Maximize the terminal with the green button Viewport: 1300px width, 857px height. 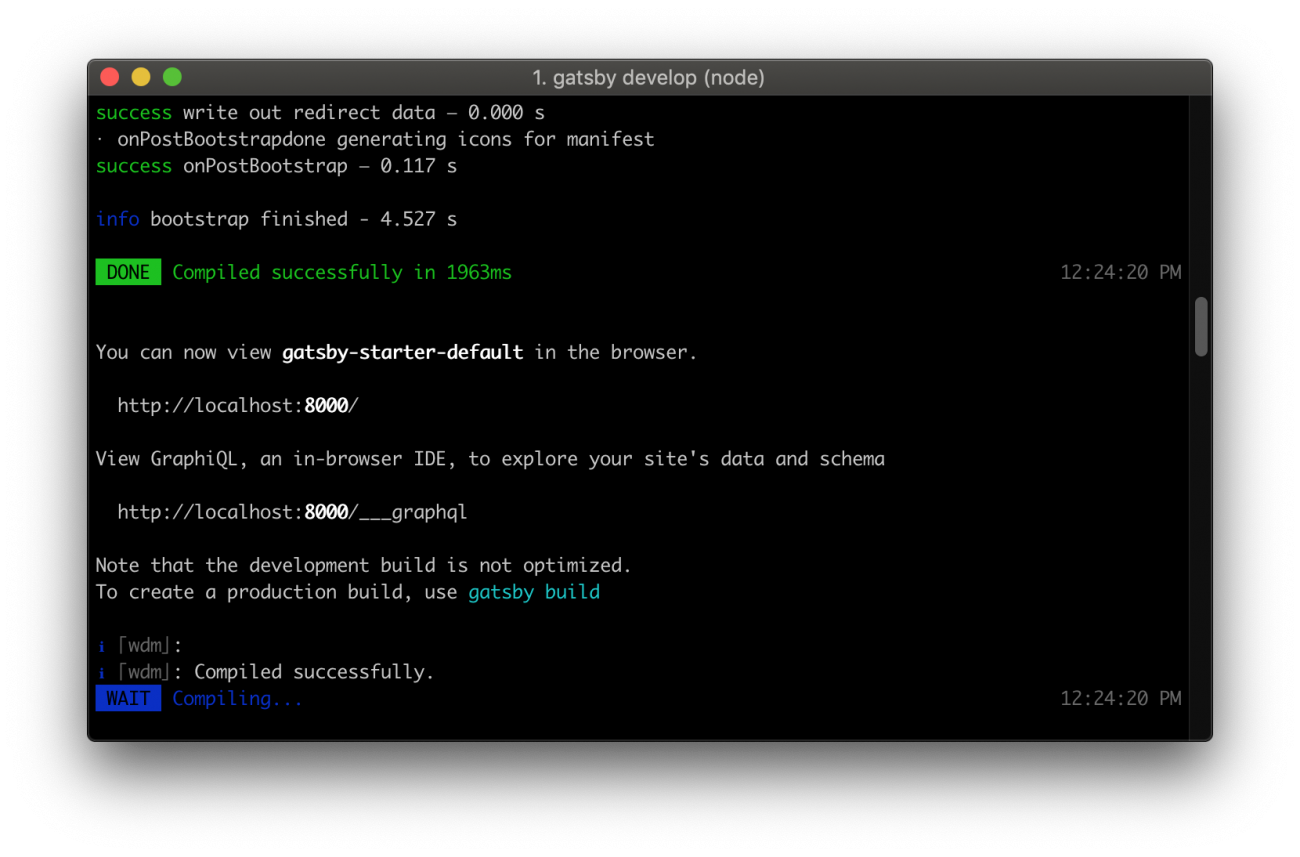[172, 77]
